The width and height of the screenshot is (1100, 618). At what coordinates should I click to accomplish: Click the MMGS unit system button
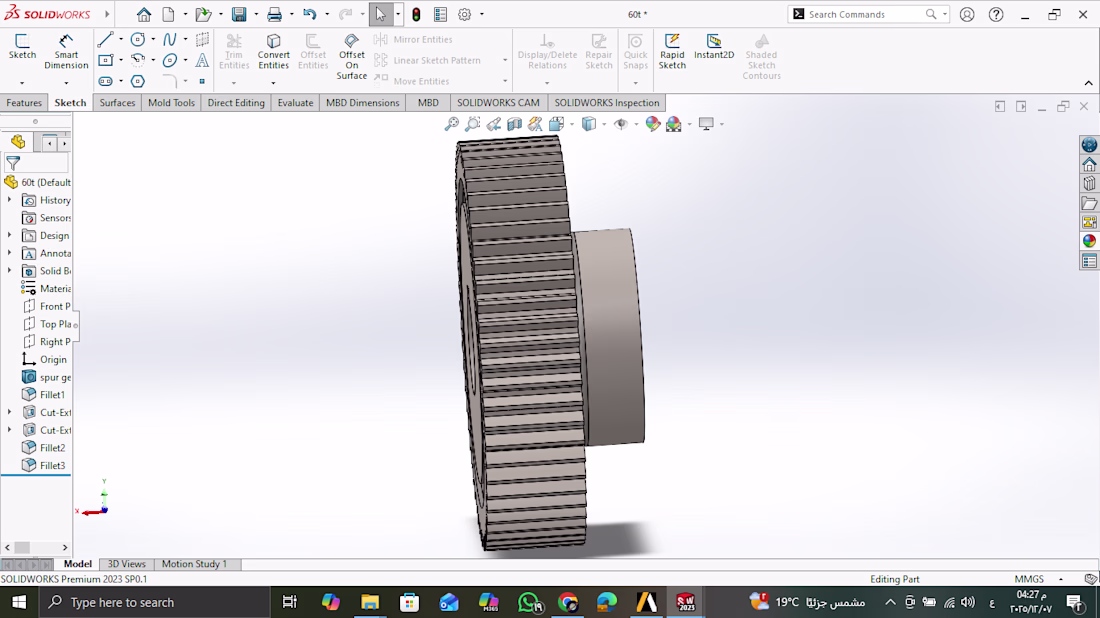click(1029, 579)
